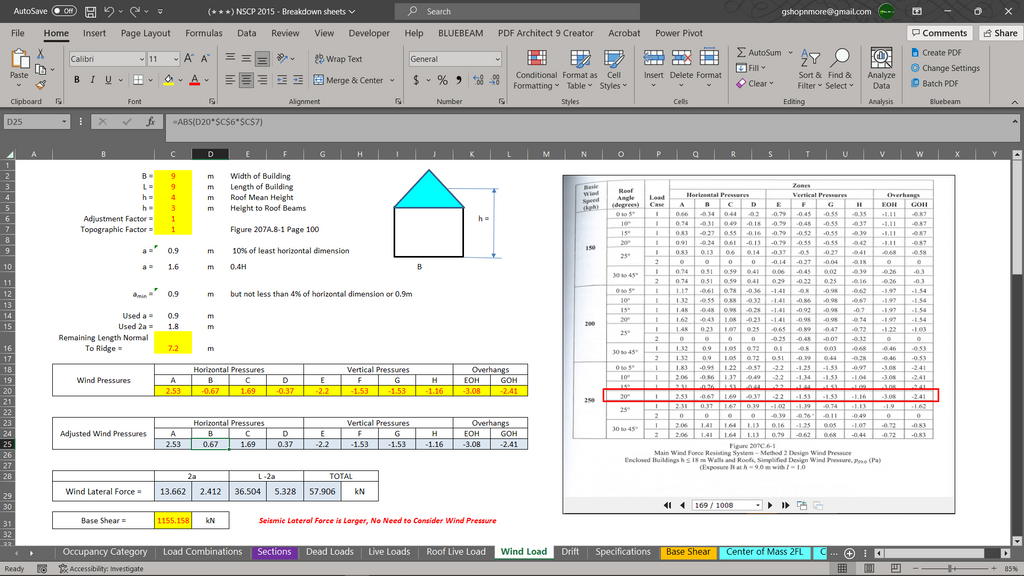Open Format cells menu
1024x576 pixels.
[x=709, y=69]
